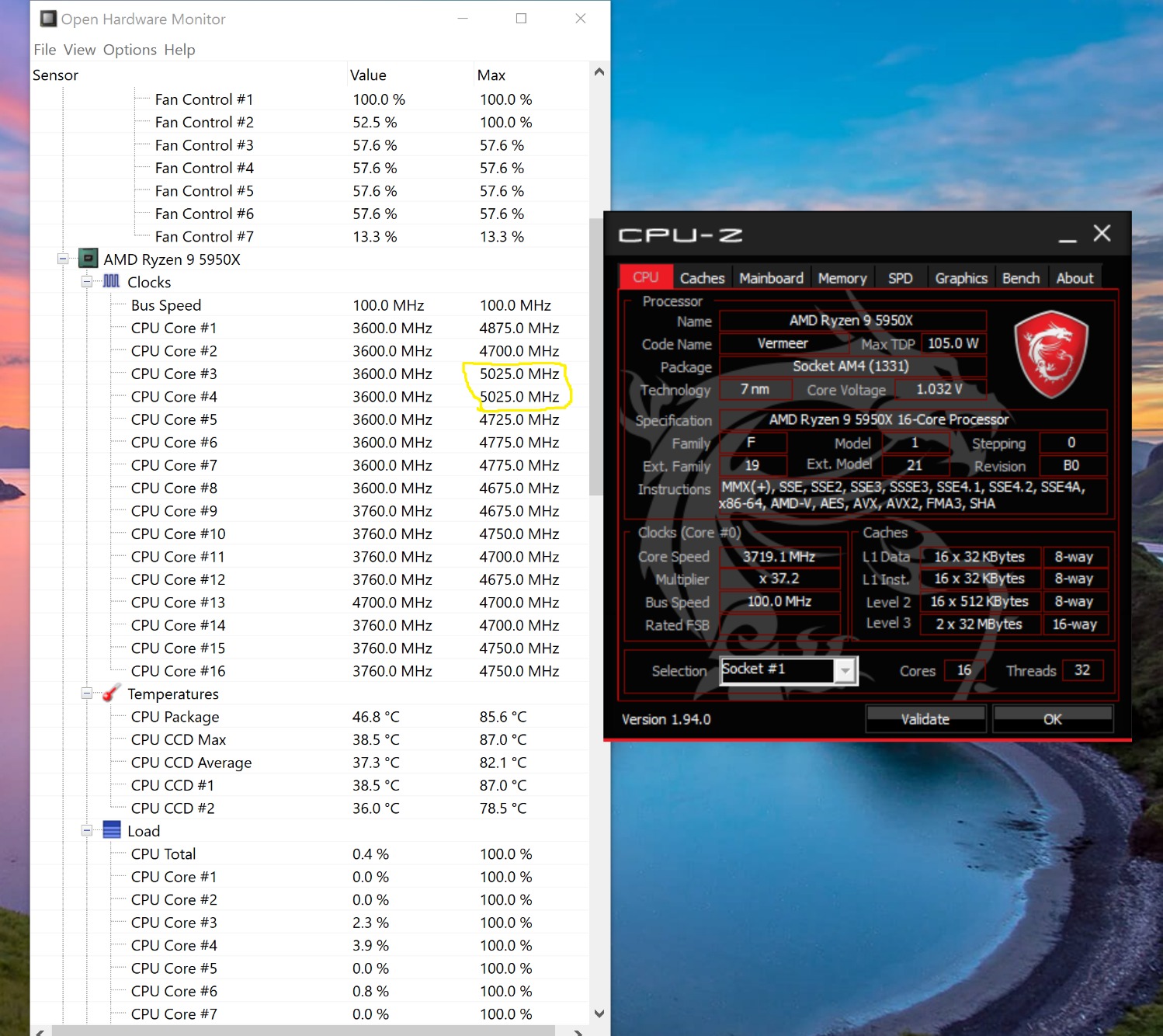
Task: Click the Level 3 2 x 32 MBytes field
Action: (x=979, y=624)
